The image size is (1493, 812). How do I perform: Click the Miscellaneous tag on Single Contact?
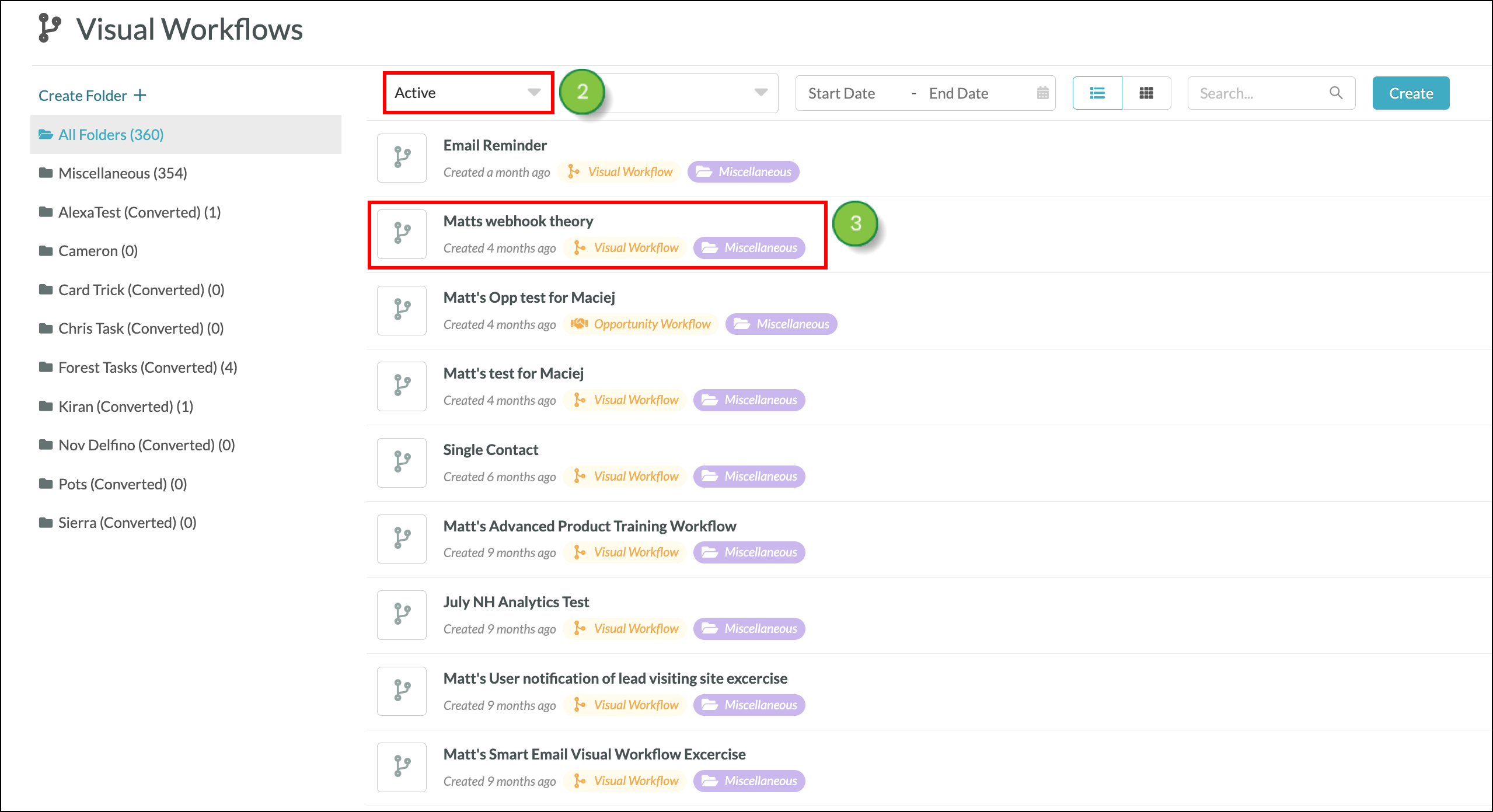[749, 477]
